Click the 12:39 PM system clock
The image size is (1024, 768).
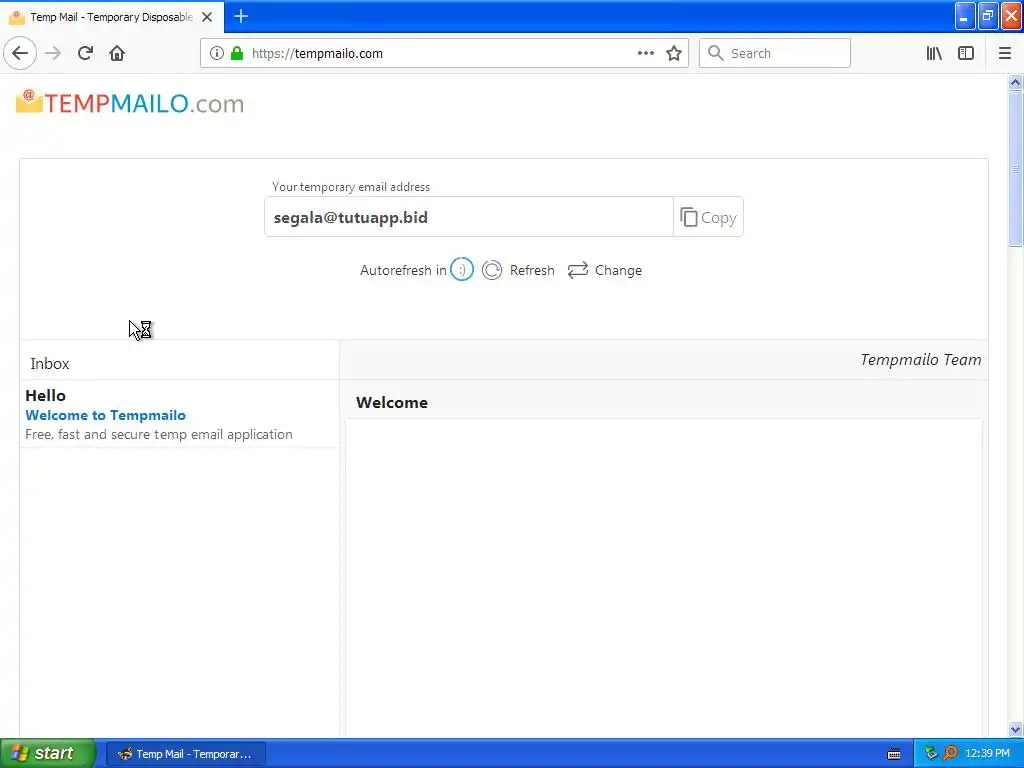[987, 754]
